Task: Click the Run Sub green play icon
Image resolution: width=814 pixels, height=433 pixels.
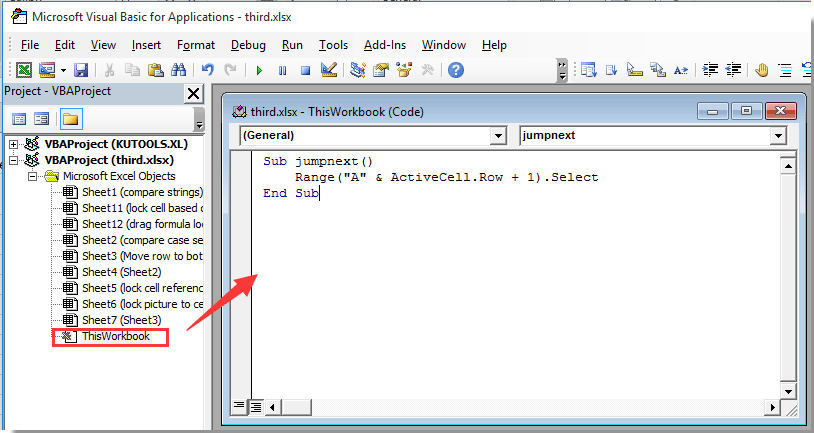Action: [x=259, y=70]
